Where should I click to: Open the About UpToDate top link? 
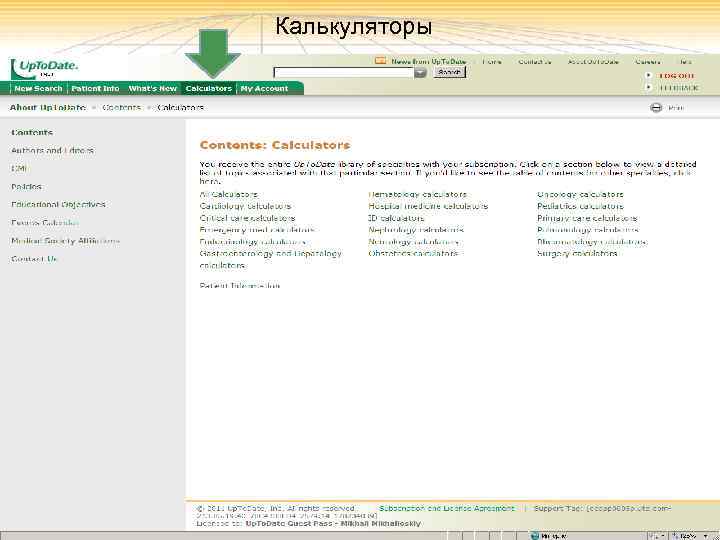593,62
